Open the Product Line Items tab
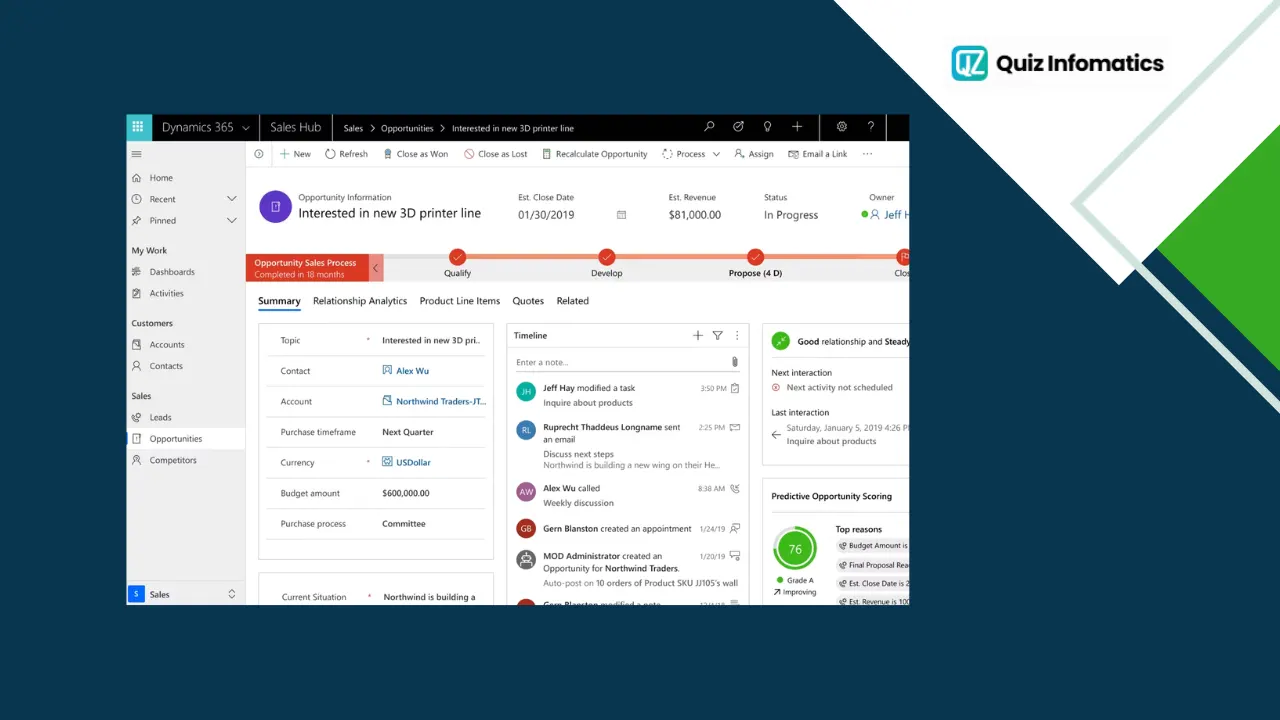The image size is (1280, 720). click(x=460, y=301)
